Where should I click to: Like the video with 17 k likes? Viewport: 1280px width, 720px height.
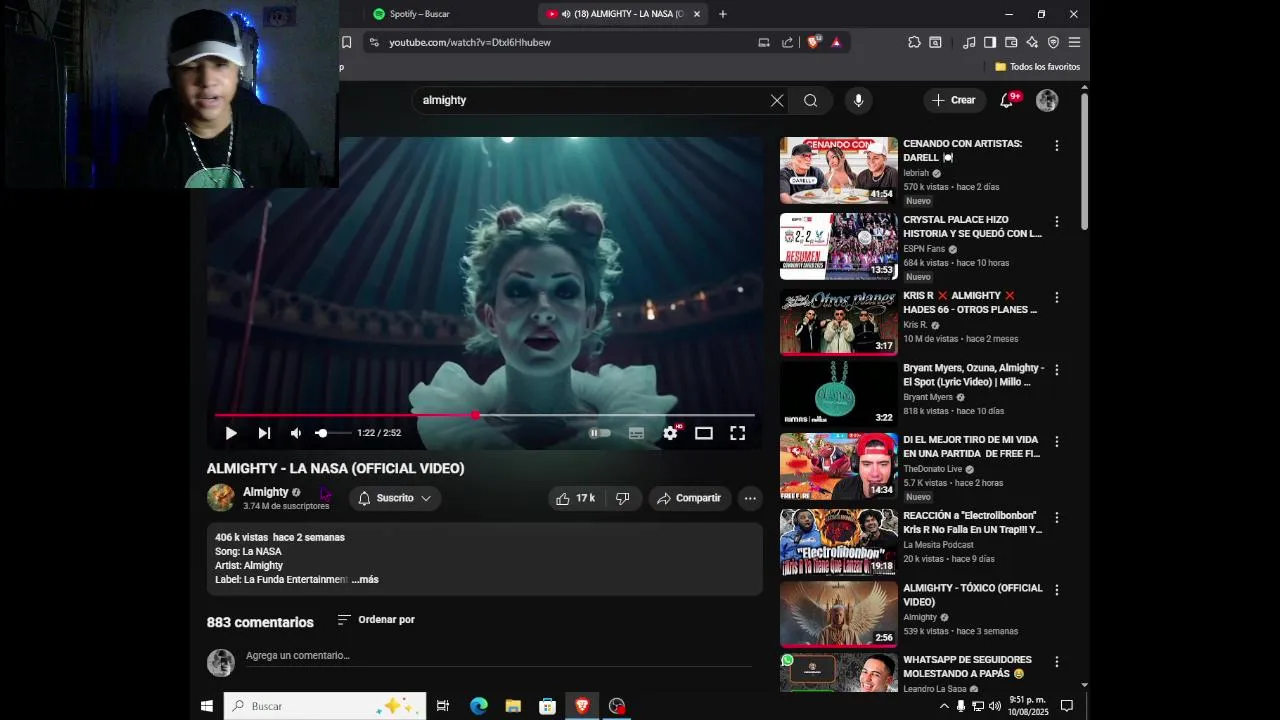tap(575, 498)
